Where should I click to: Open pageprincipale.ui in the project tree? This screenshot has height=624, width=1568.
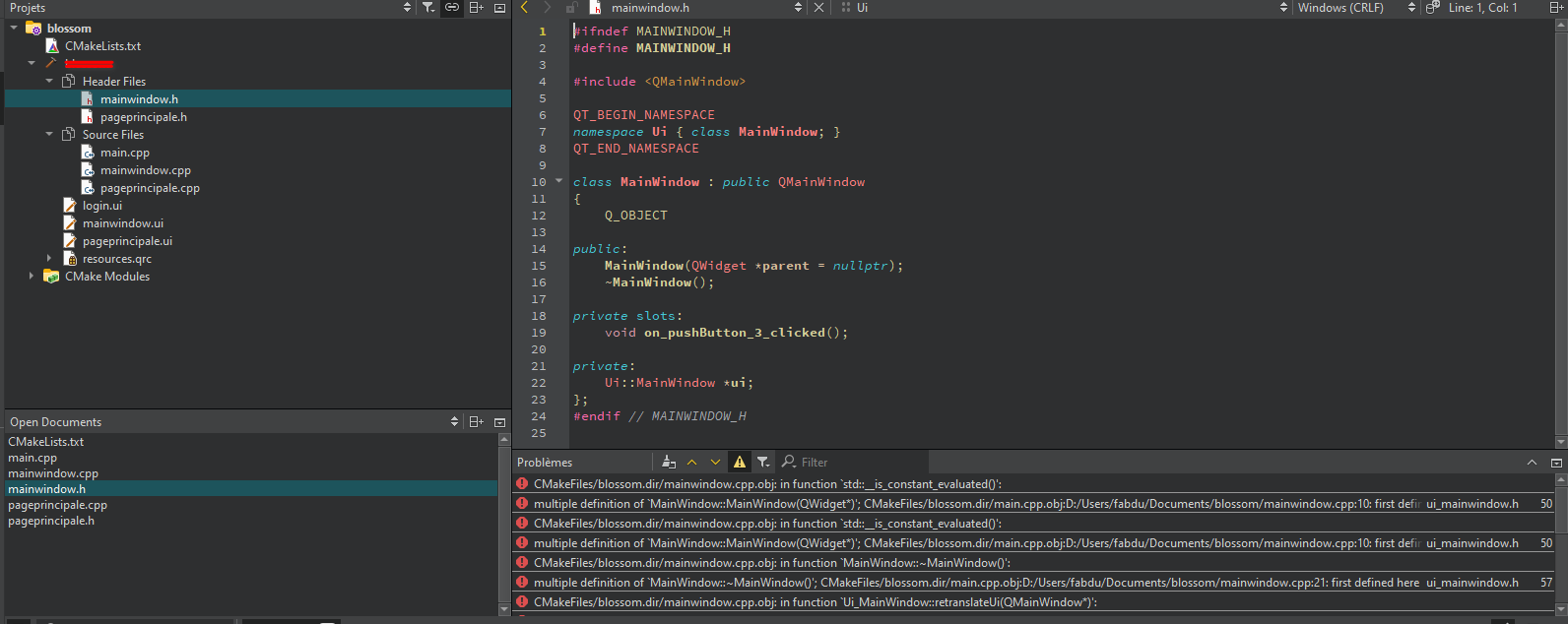127,241
